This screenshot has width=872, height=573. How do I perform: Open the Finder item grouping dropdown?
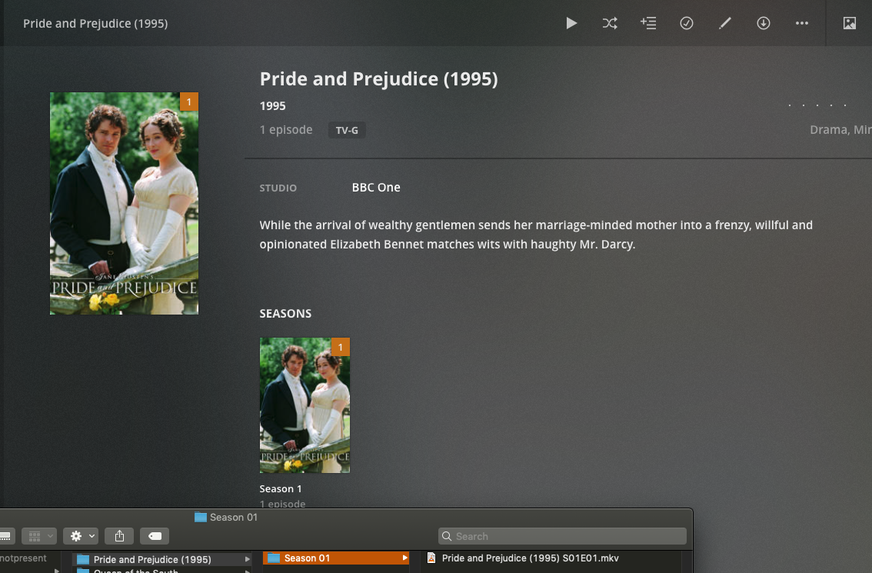click(x=39, y=536)
